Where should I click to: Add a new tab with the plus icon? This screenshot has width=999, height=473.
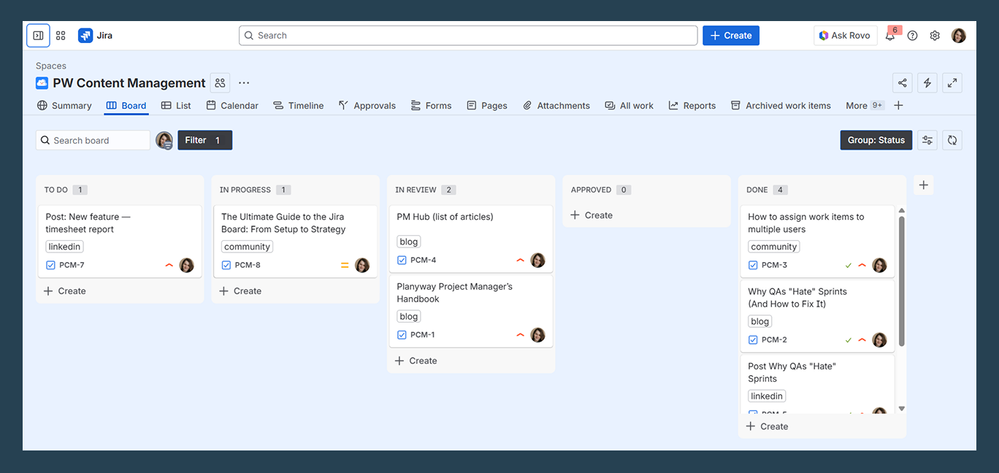[x=898, y=105]
